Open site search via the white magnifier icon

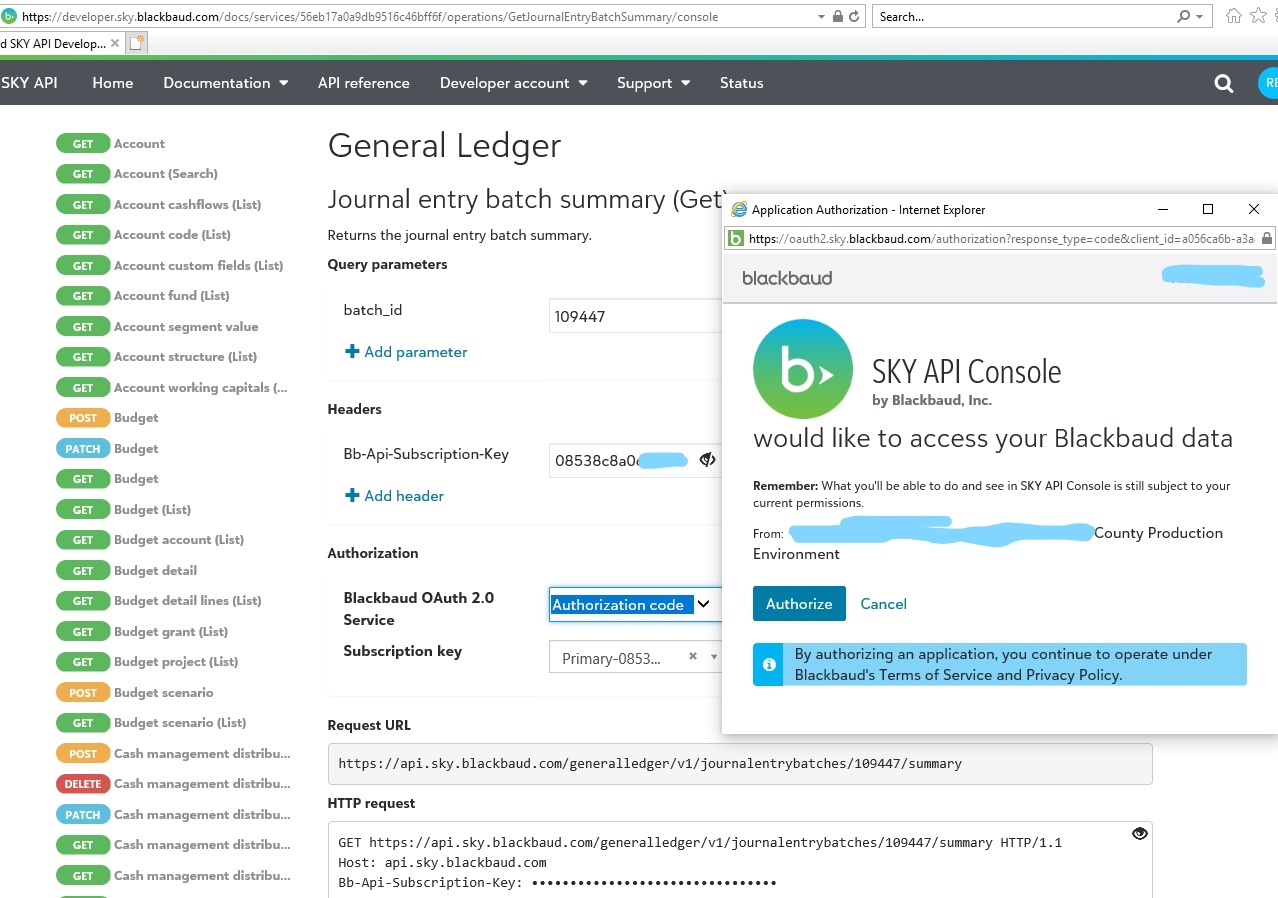(1223, 84)
